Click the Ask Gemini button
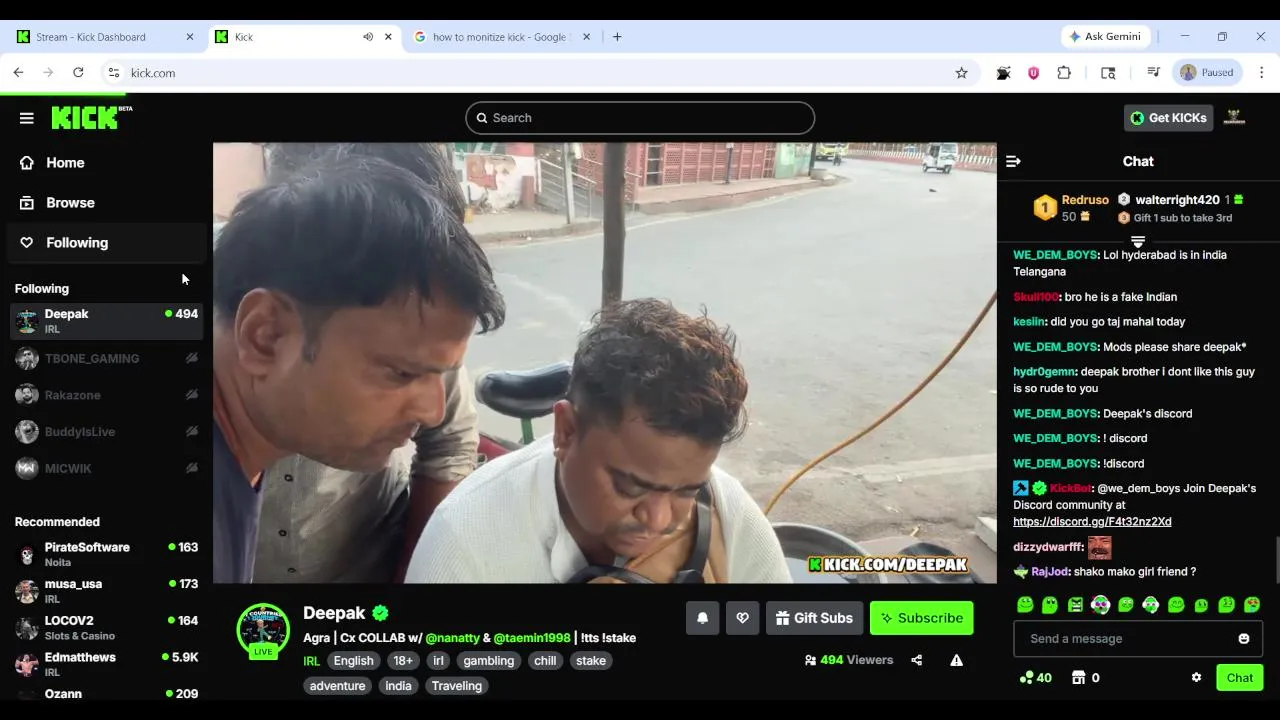The height and width of the screenshot is (720, 1280). pyautogui.click(x=1104, y=37)
